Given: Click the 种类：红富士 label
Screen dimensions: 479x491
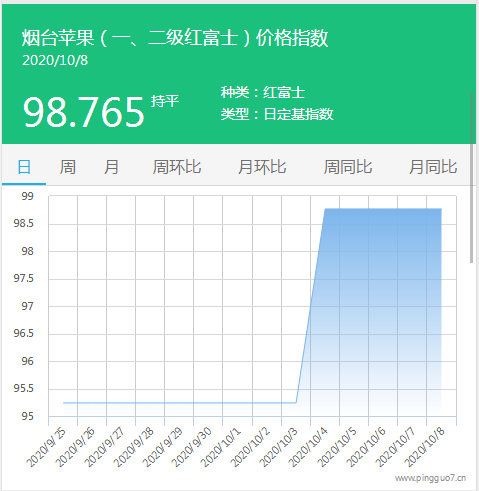Looking at the screenshot, I should click(x=263, y=92).
